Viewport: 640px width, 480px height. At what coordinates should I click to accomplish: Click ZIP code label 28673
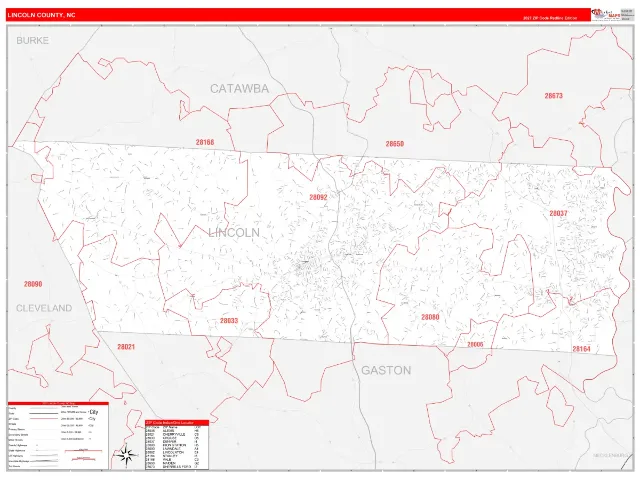click(553, 96)
